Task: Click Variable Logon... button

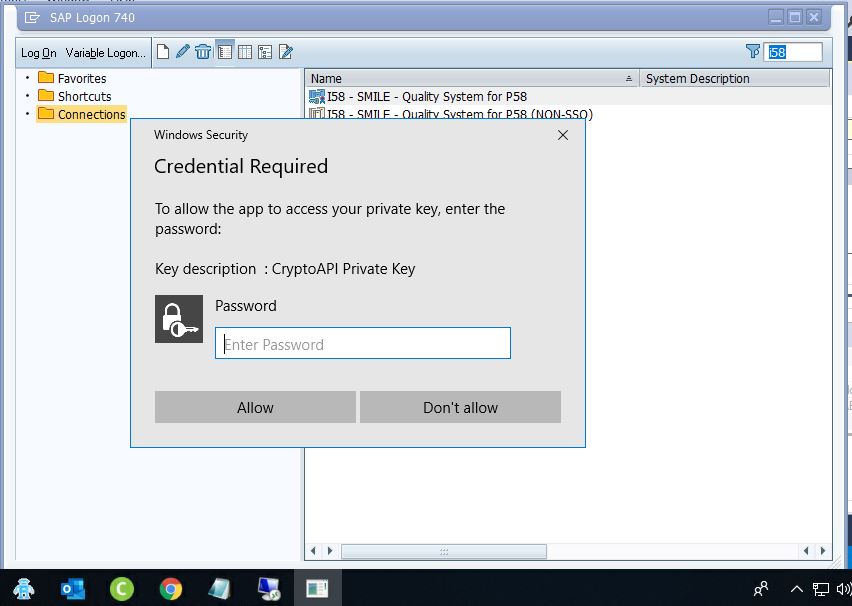Action: click(x=105, y=53)
